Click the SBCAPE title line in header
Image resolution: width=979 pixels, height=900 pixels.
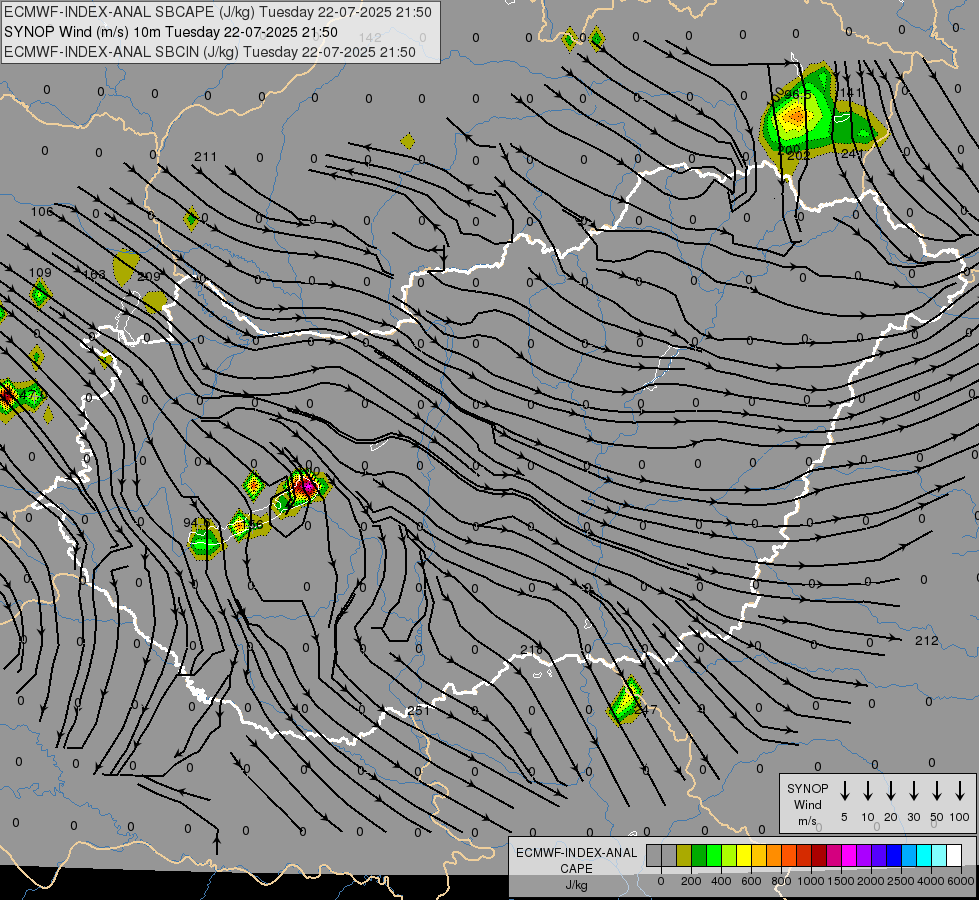pyautogui.click(x=218, y=12)
